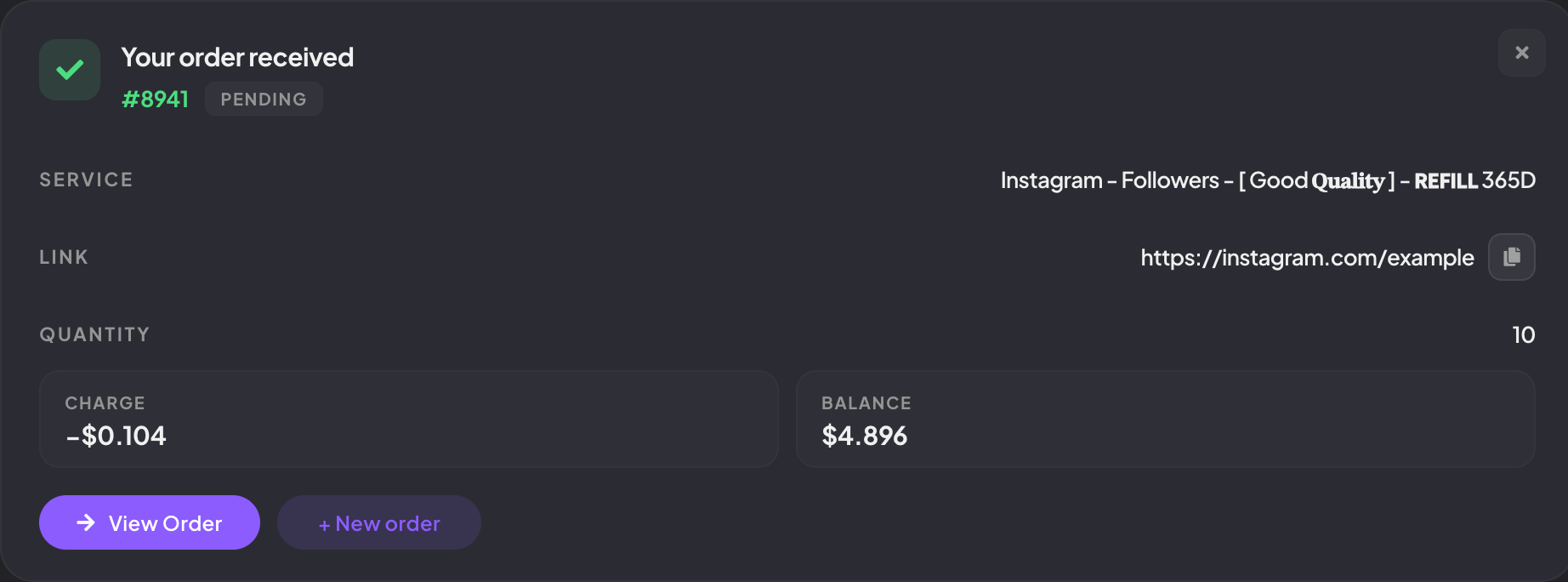1568x582 pixels.
Task: Open the View Order button
Action: coord(150,522)
